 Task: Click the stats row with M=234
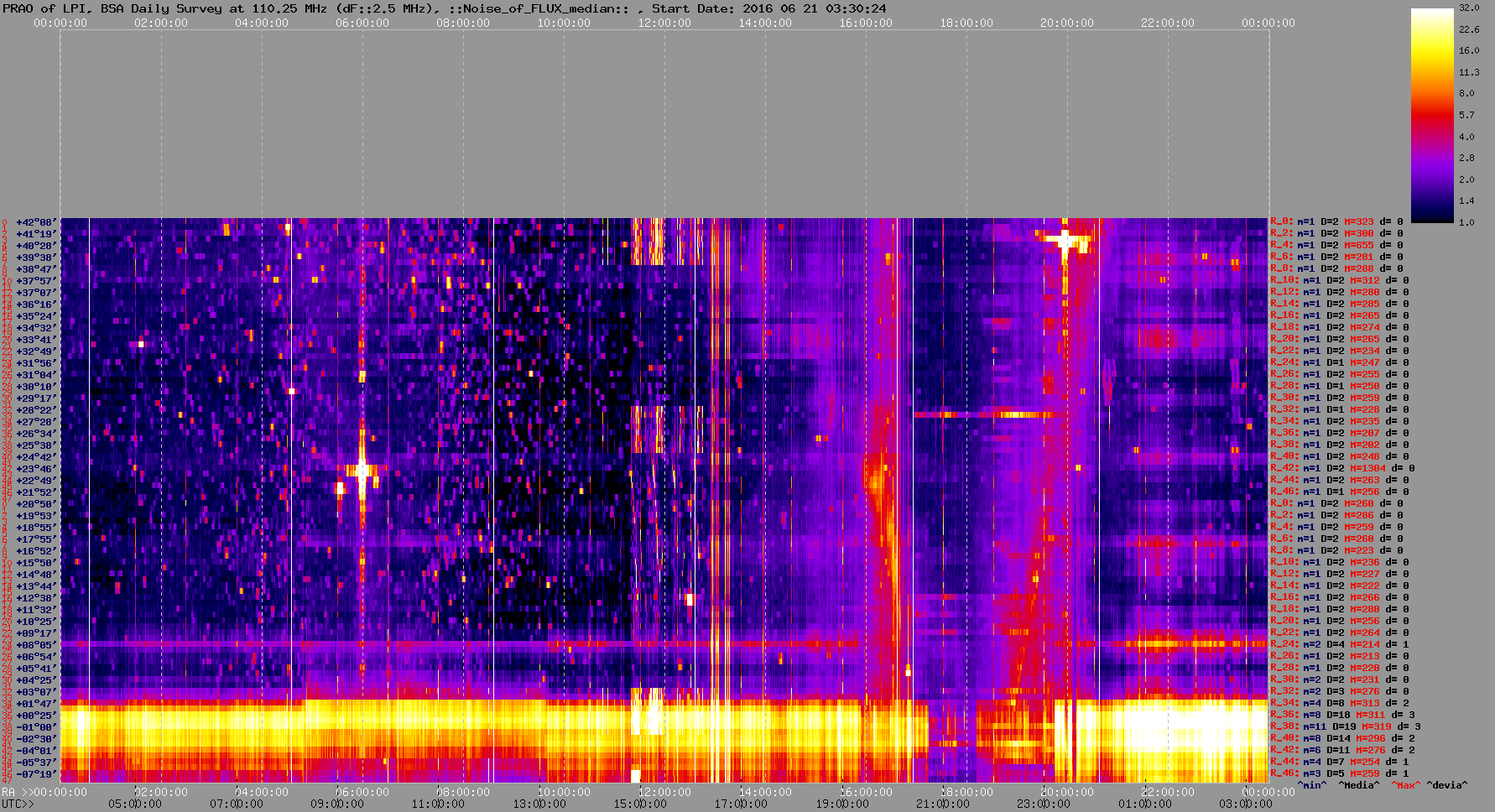click(1339, 351)
